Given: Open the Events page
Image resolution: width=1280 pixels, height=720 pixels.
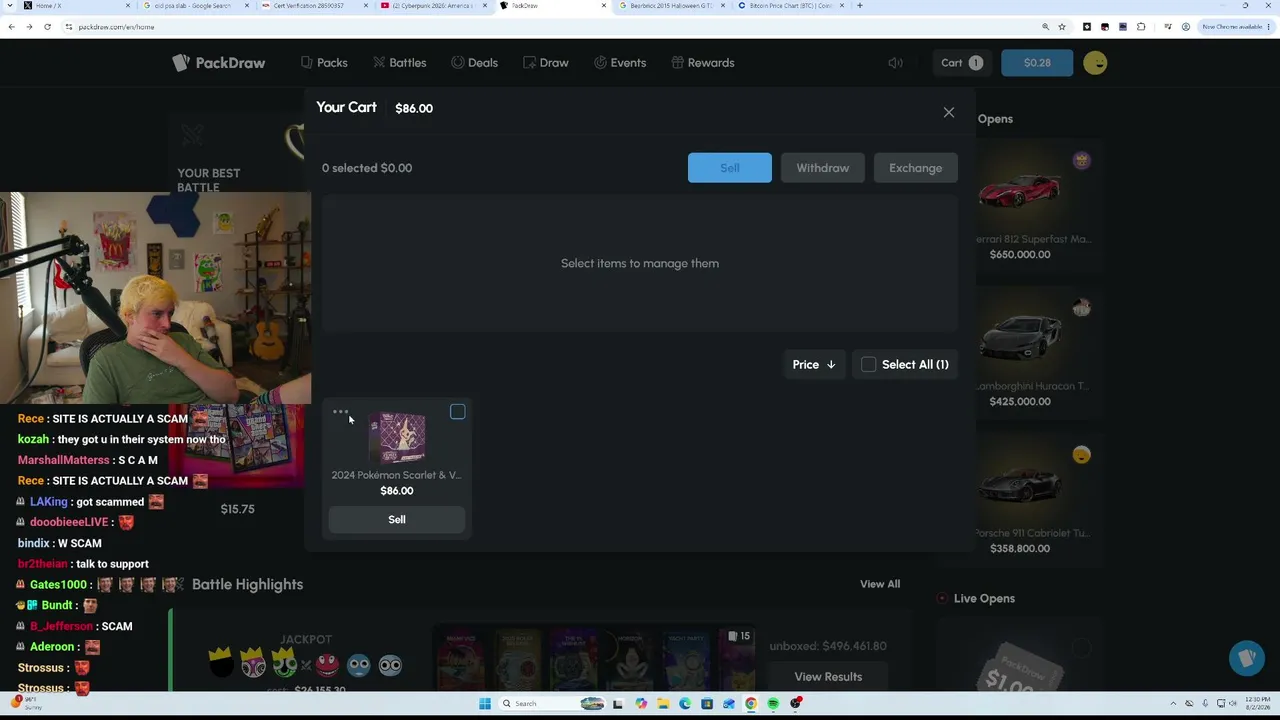Looking at the screenshot, I should [620, 63].
